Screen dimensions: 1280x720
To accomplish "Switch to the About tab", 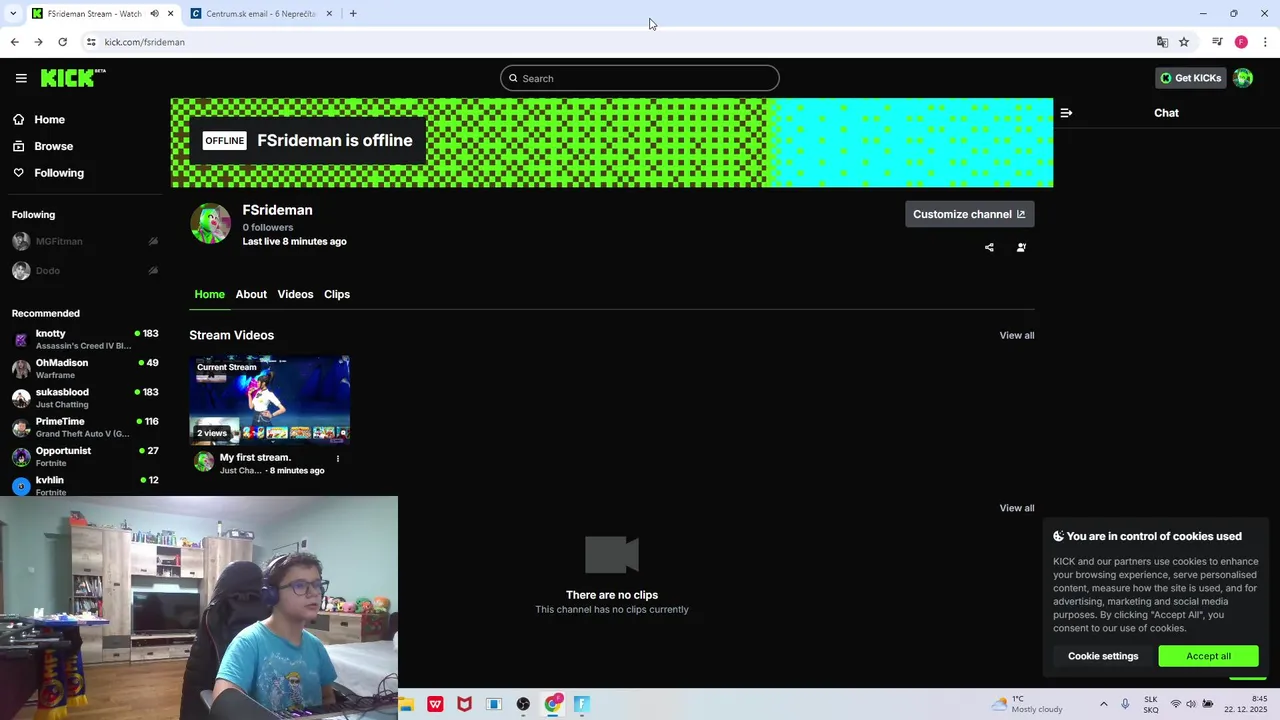I will [251, 294].
